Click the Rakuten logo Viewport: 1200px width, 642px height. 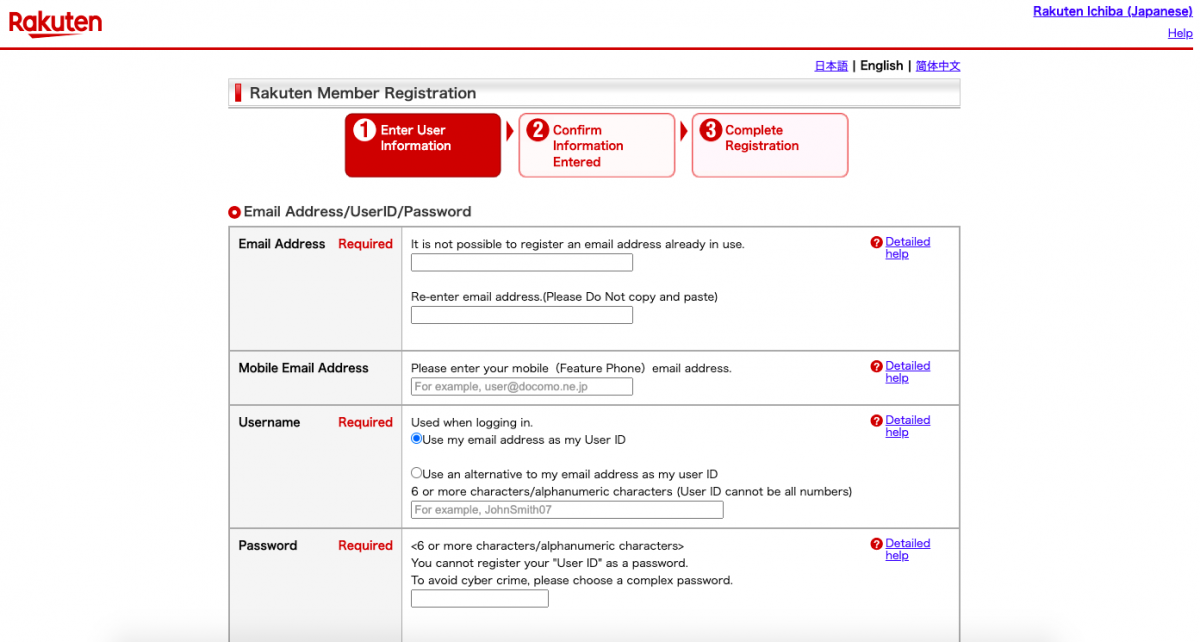tap(56, 23)
